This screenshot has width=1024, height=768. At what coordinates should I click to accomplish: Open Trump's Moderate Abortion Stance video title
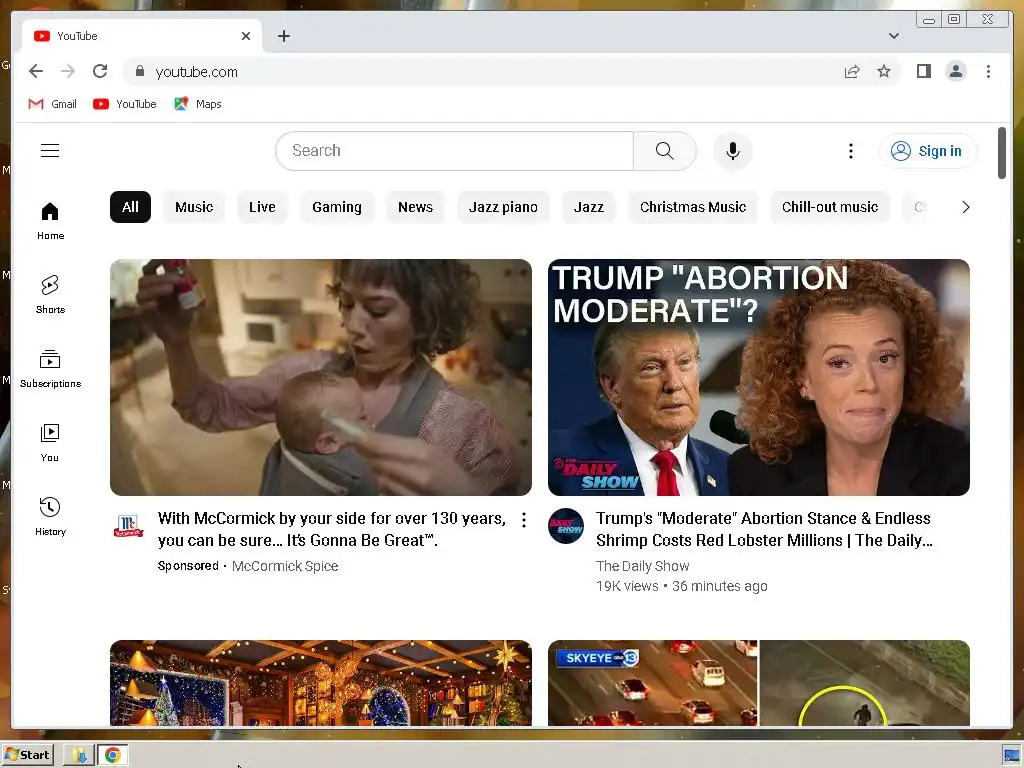click(x=763, y=529)
